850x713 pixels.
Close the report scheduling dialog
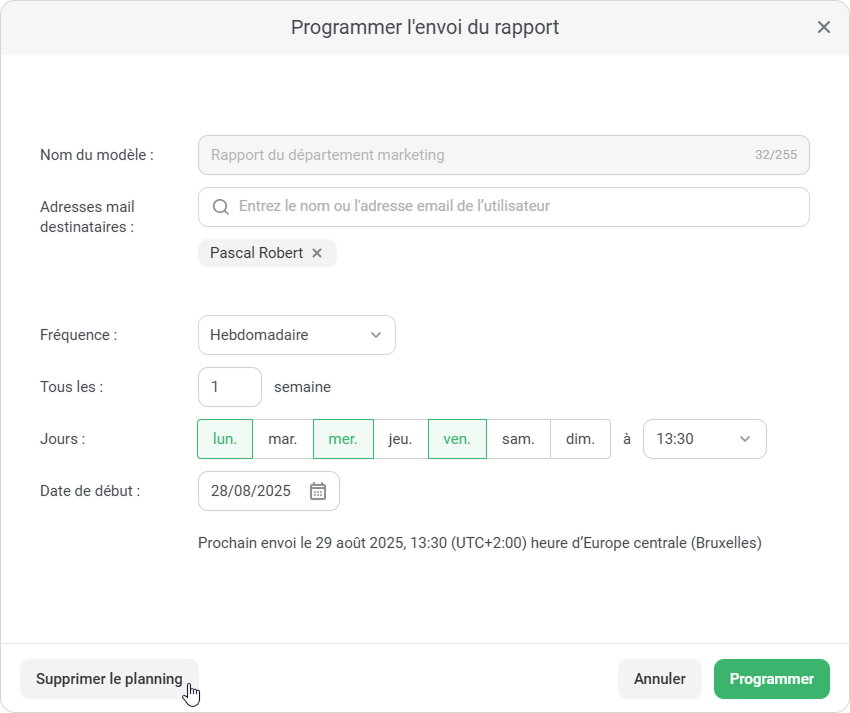[824, 27]
